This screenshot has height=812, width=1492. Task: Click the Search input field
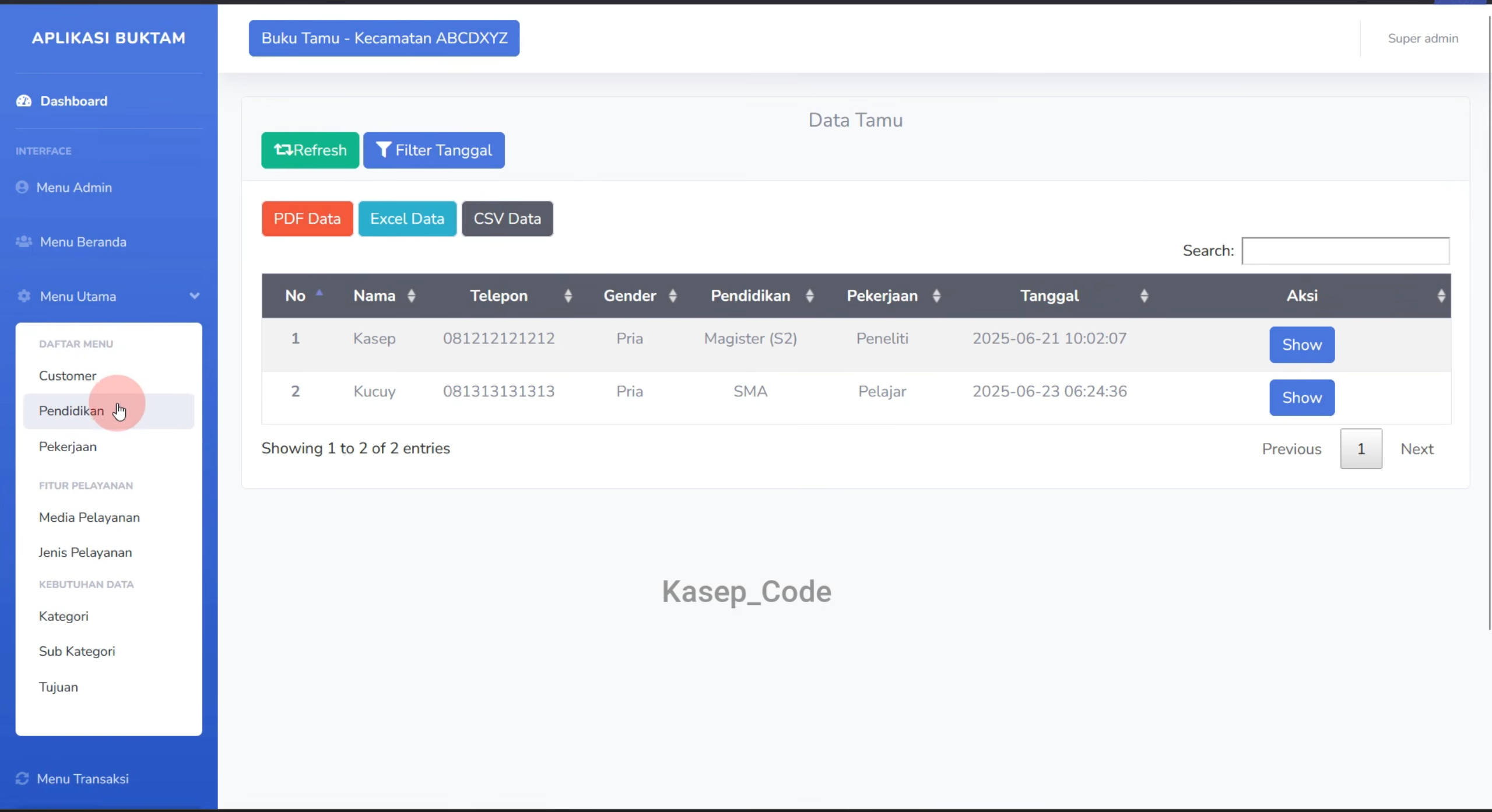coord(1346,251)
